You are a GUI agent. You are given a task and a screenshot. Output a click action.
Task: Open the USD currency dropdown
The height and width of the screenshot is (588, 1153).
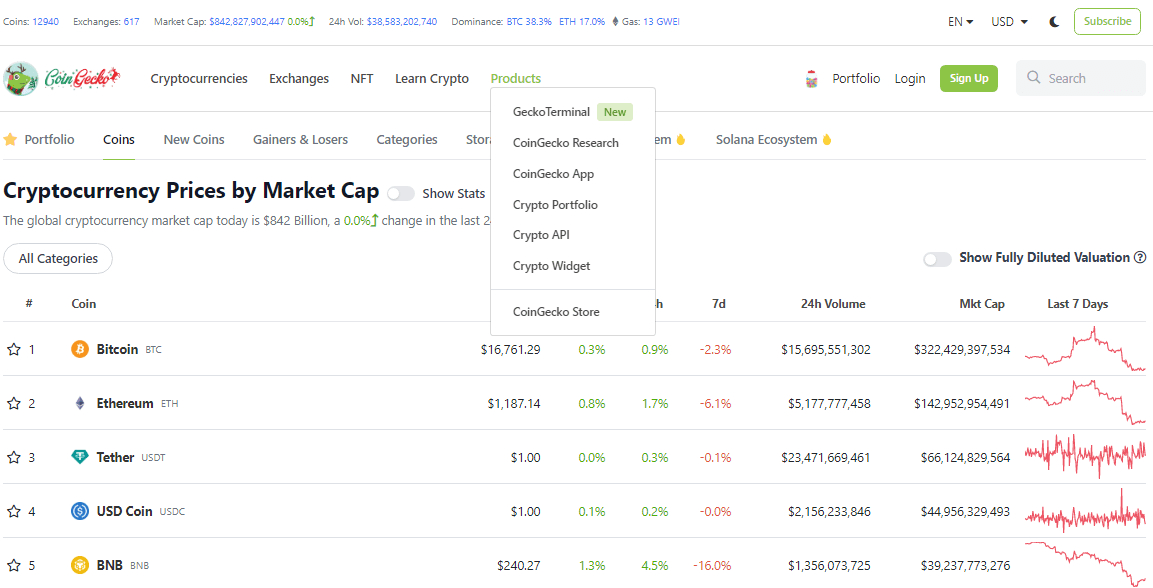[x=1009, y=22]
